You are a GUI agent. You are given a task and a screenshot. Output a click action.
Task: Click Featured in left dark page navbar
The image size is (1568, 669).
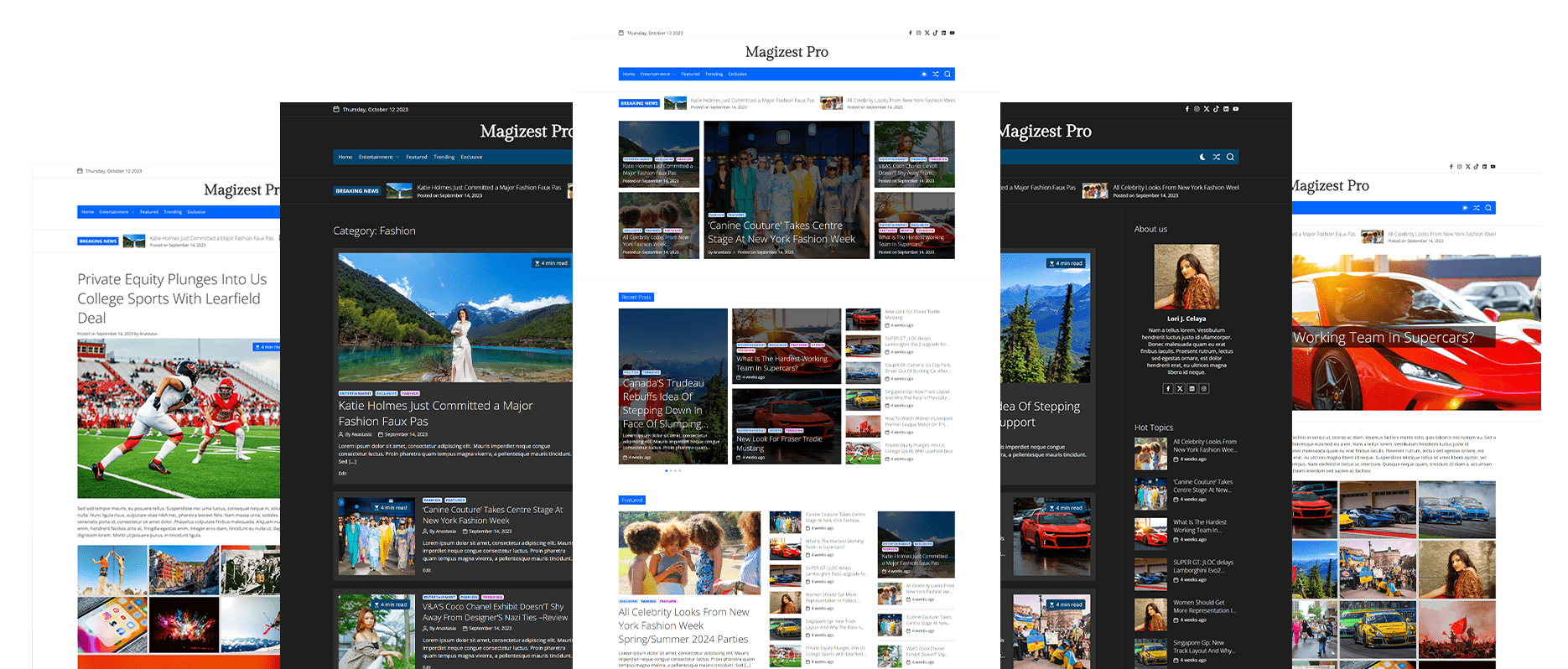(417, 157)
